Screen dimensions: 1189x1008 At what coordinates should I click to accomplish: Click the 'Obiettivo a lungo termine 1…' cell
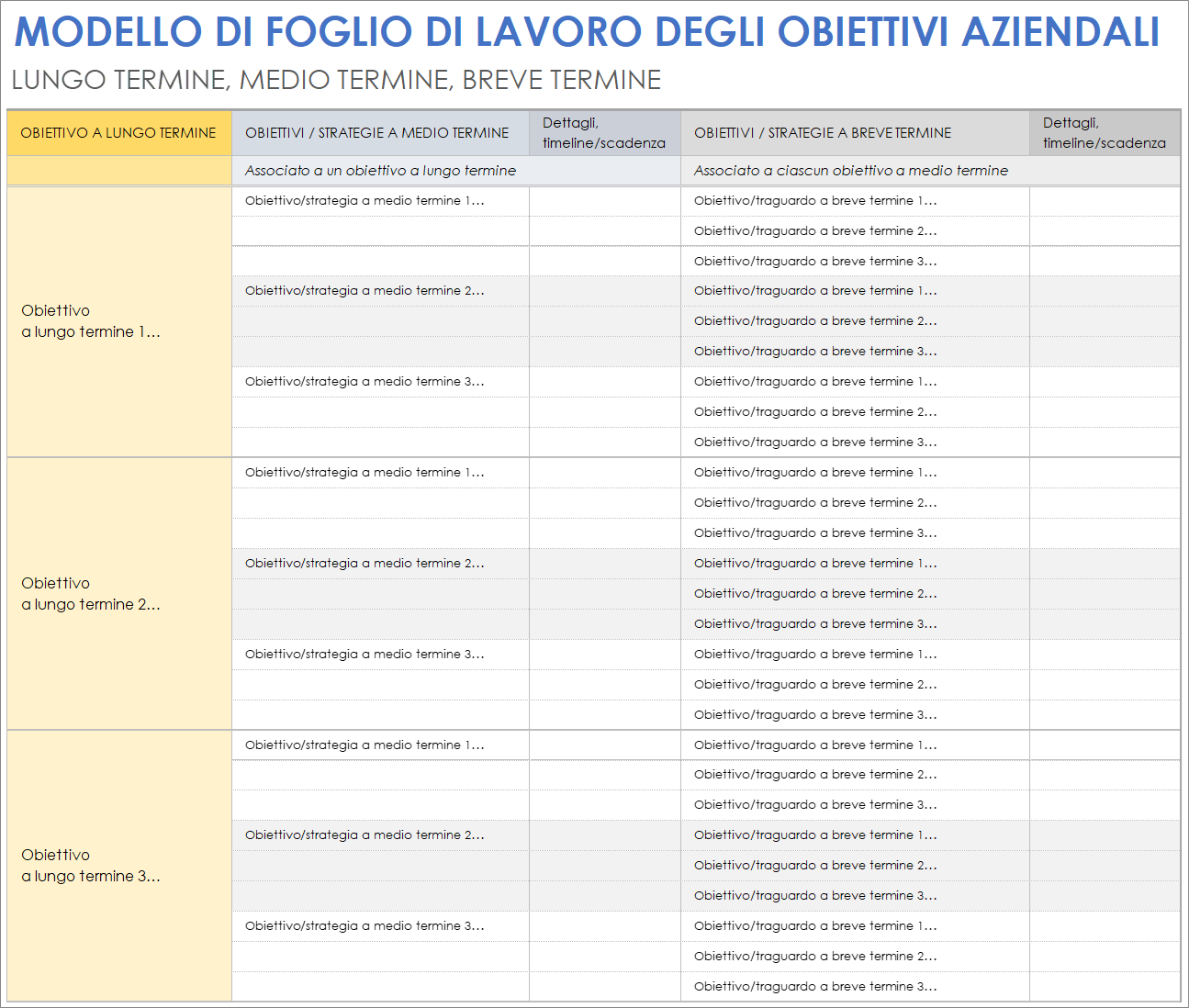[118, 321]
